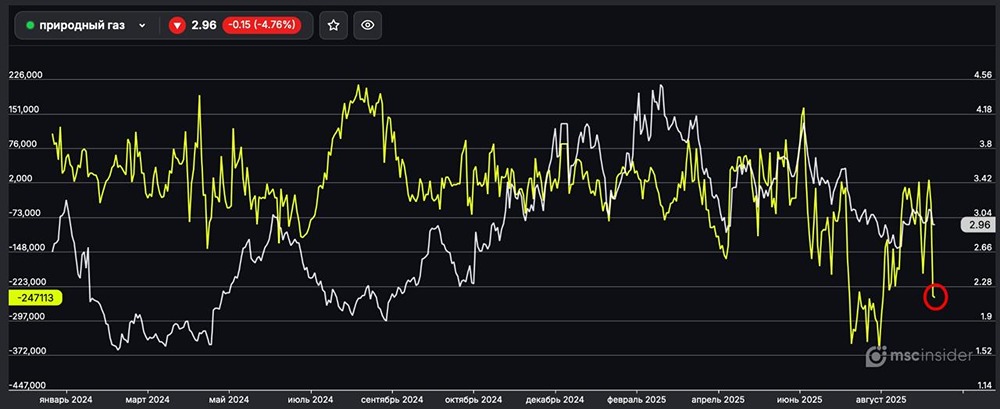
Task: Click the -447,000 left axis label
Action: point(27,385)
